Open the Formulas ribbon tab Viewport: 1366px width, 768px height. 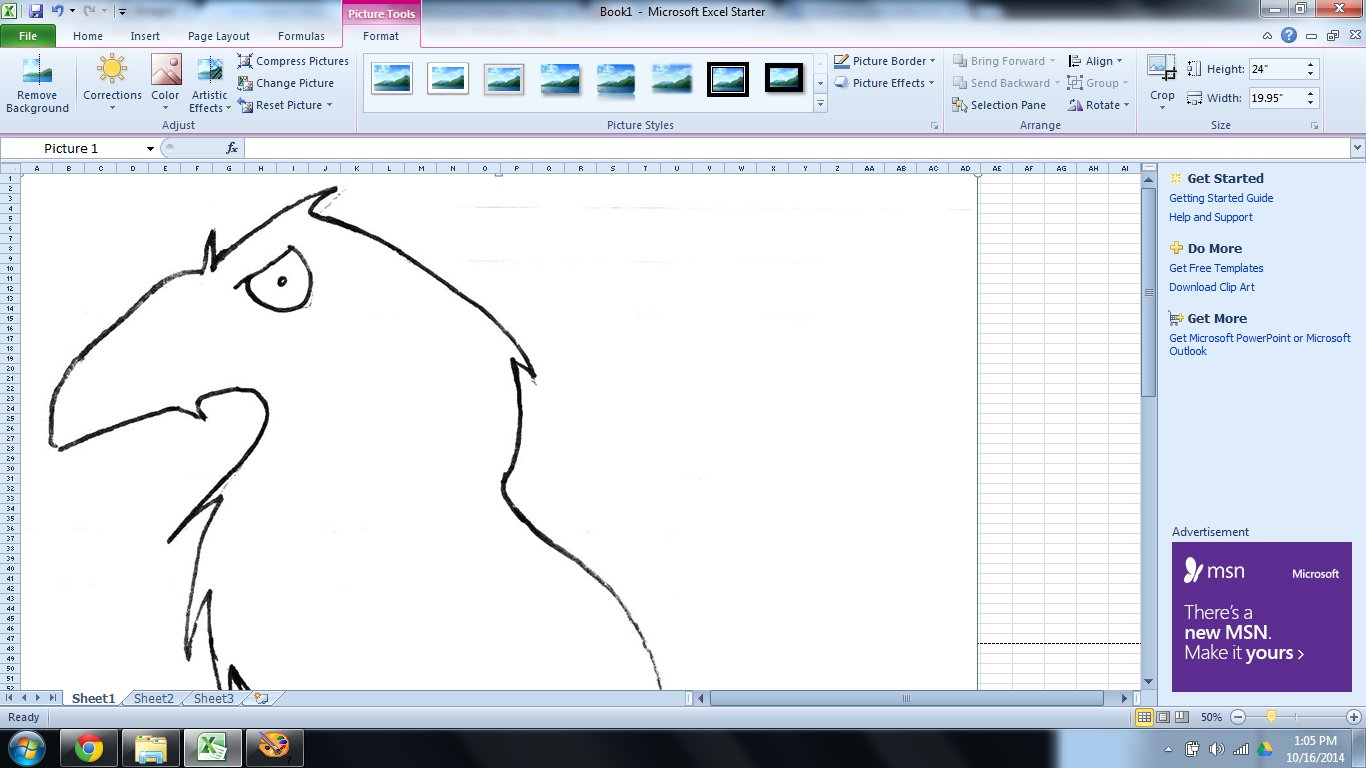coord(301,35)
